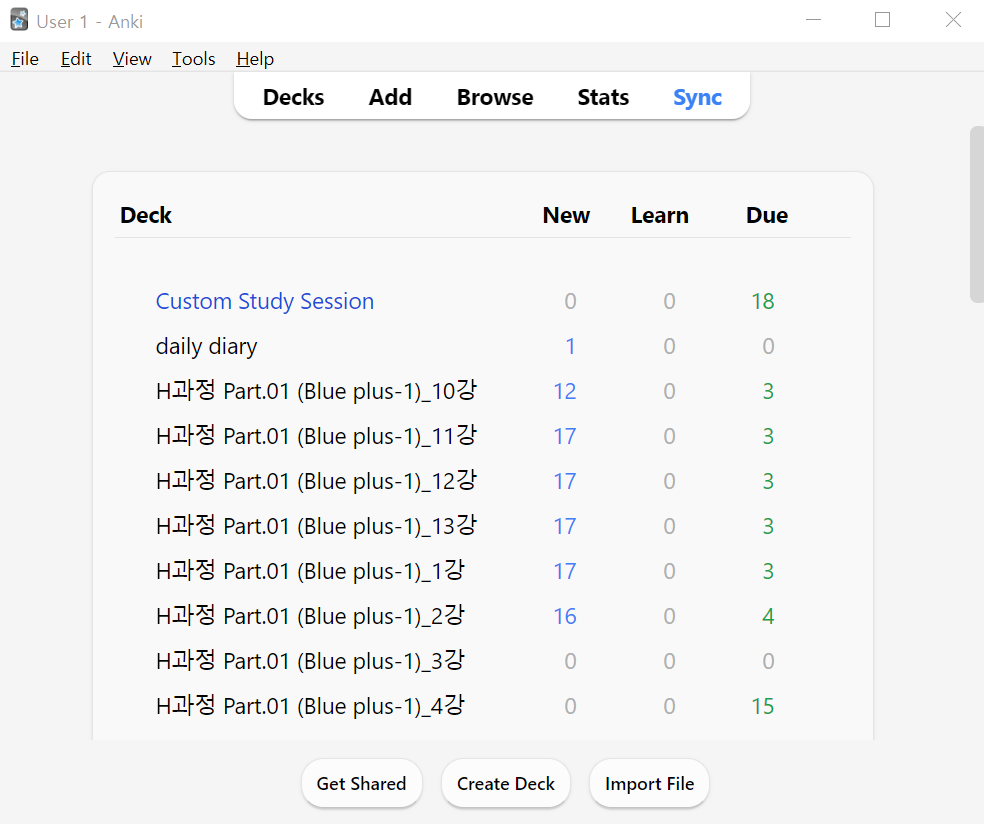Open the File menu
Screen dimensions: 984x824
pyautogui.click(x=25, y=59)
